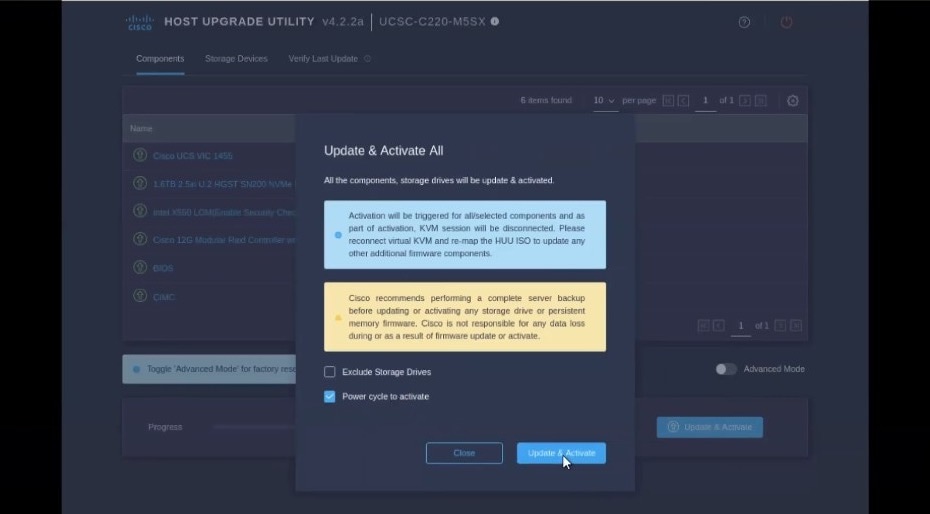The height and width of the screenshot is (514, 930).
Task: Go to last page in bottom pagination
Action: (796, 325)
